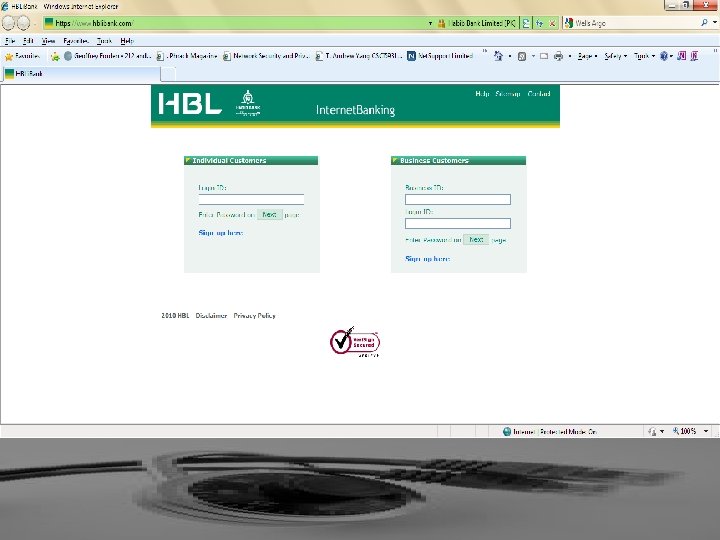
Task: Click the first OneNote toolbar icon
Action: (x=682, y=56)
